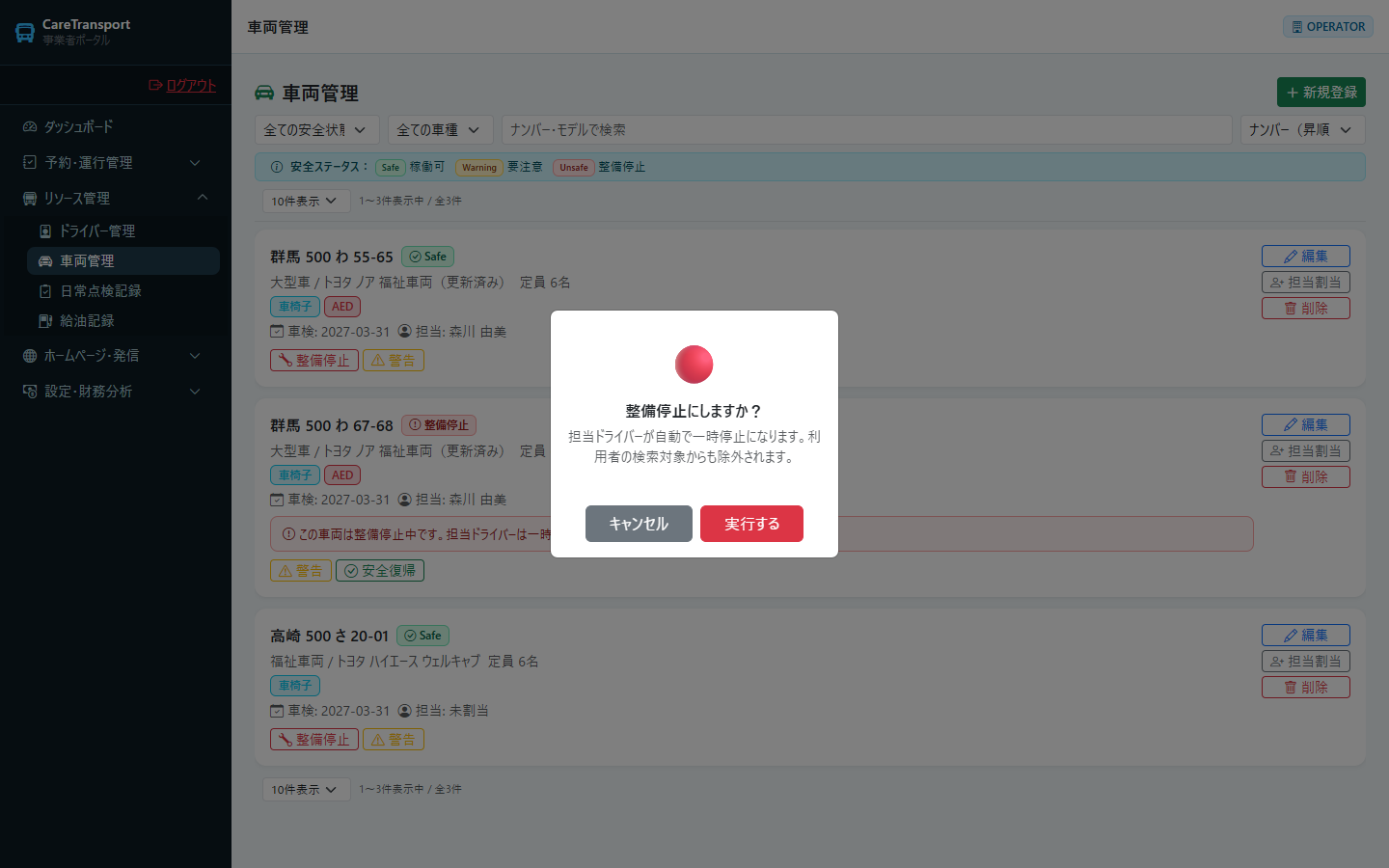Click the CareTransport bus logo icon
This screenshot has width=1389, height=868.
pos(25,33)
